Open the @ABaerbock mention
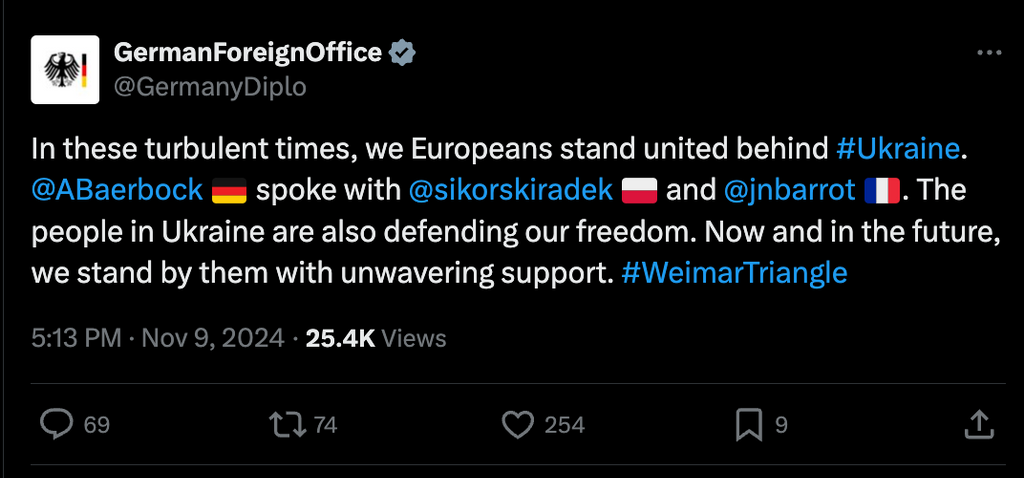This screenshot has width=1024, height=478. point(117,191)
